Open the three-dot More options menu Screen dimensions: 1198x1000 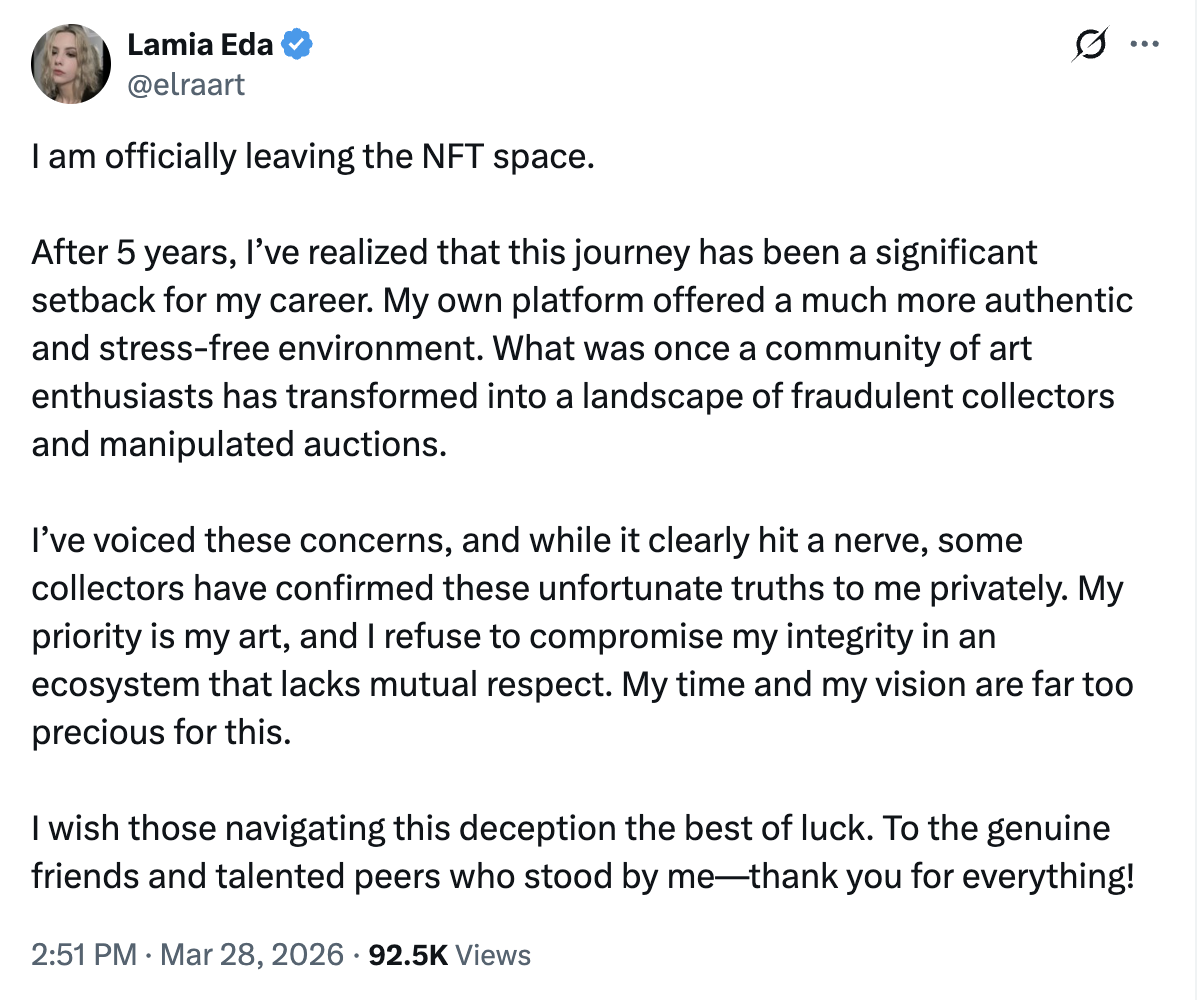coord(1143,44)
